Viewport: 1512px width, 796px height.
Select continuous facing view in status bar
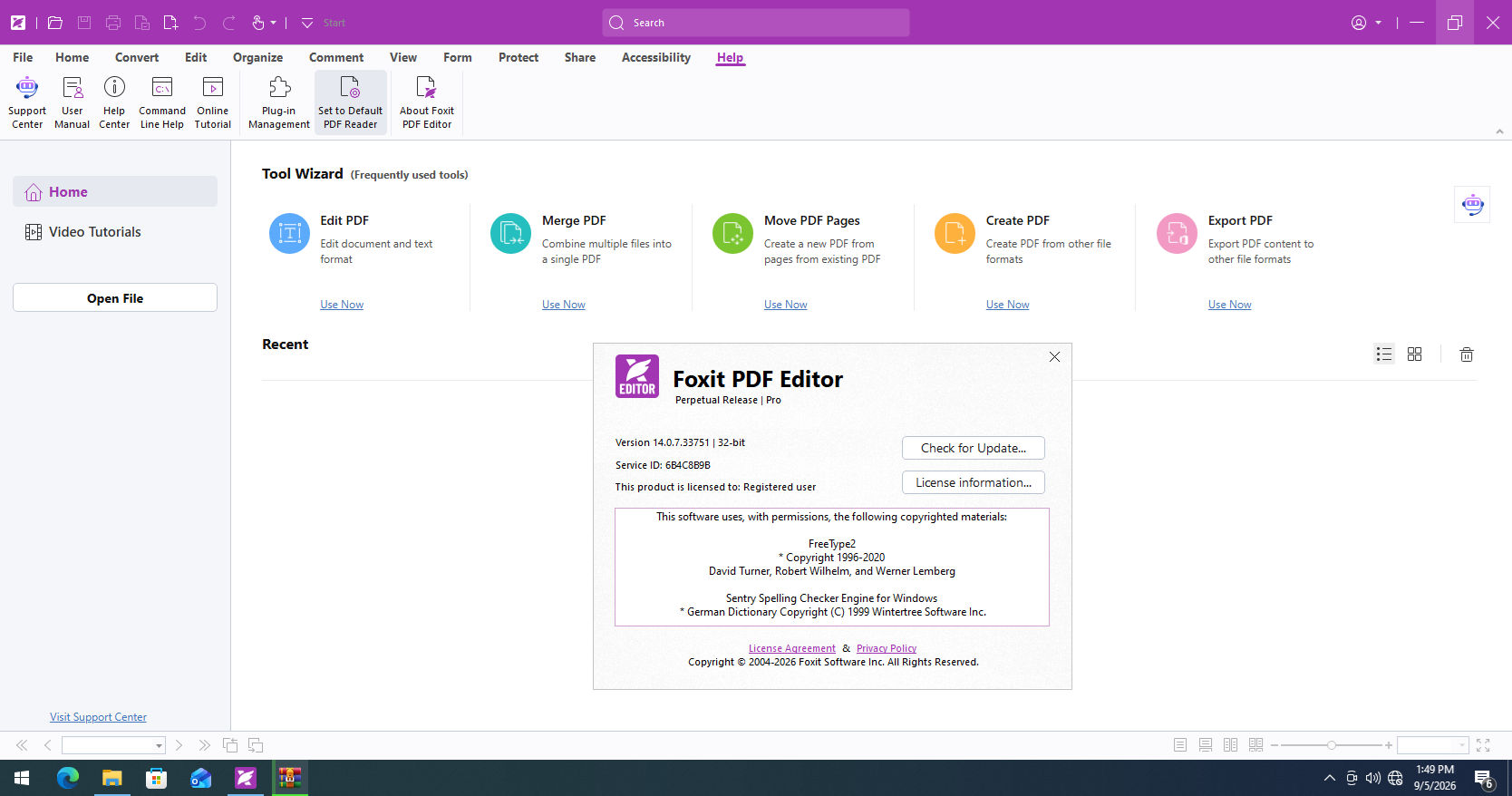(x=1255, y=745)
